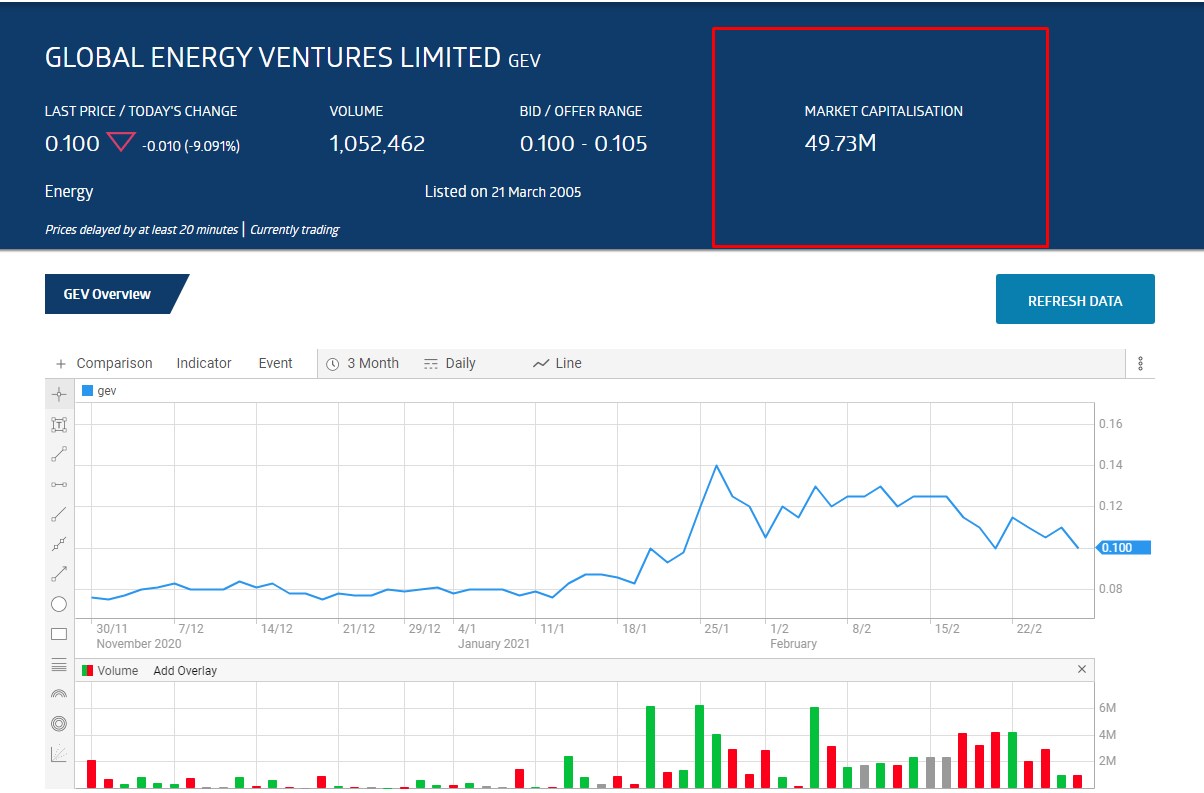This screenshot has height=793, width=1204.
Task: Click Add Overlay in the Volume panel
Action: tap(185, 670)
